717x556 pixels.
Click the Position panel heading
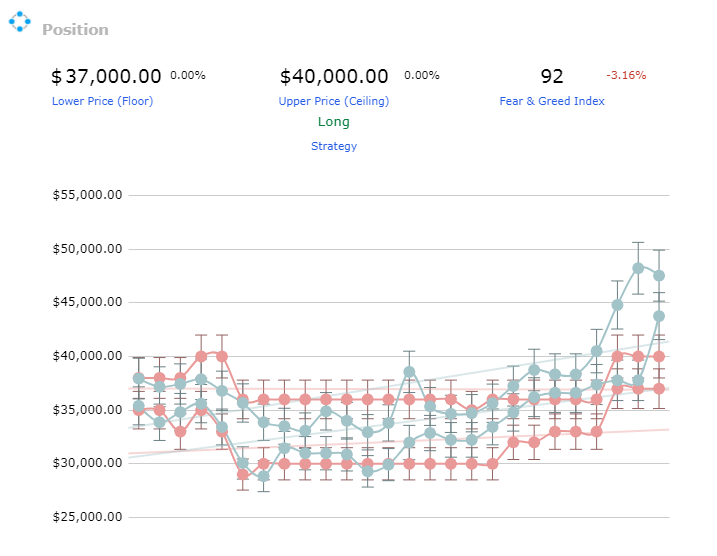point(75,30)
